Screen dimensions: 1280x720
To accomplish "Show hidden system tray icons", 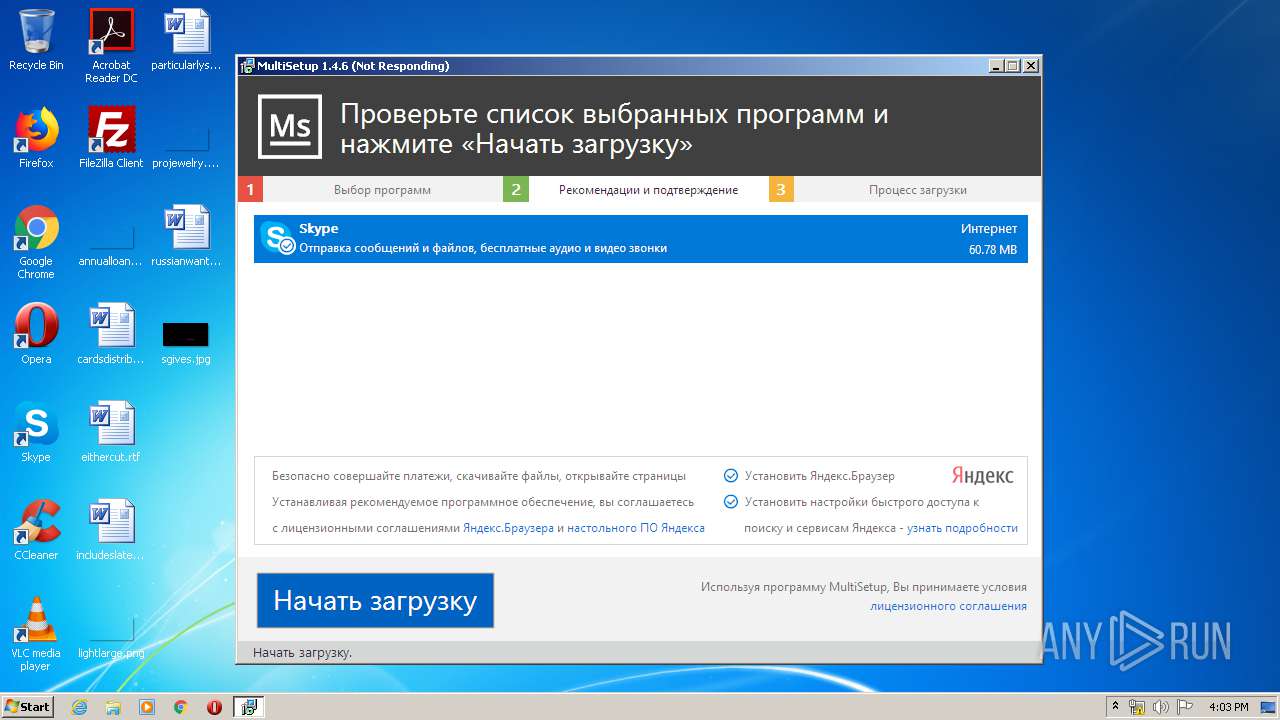I will [1115, 707].
